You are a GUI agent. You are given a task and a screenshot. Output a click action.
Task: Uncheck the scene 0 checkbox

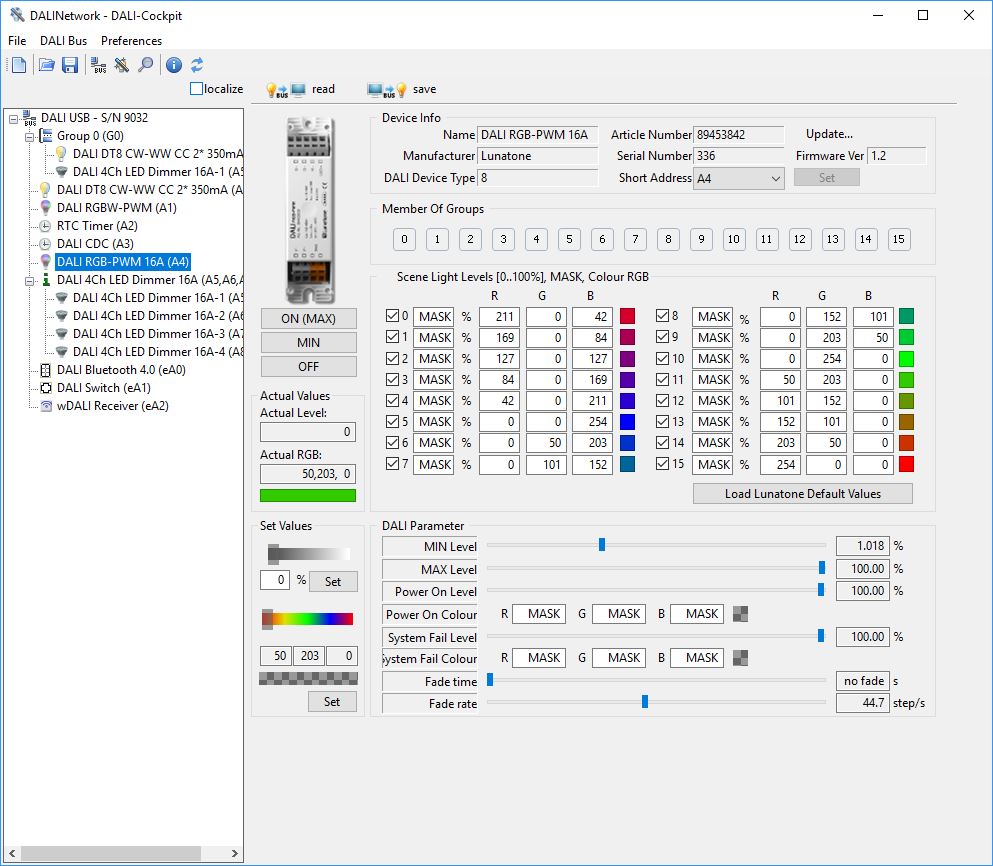392,315
